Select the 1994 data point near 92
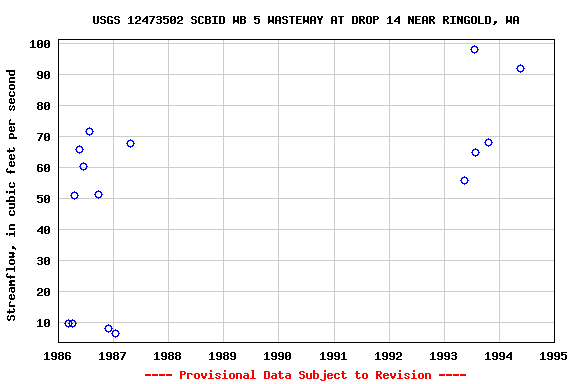The width and height of the screenshot is (576, 384). [520, 69]
